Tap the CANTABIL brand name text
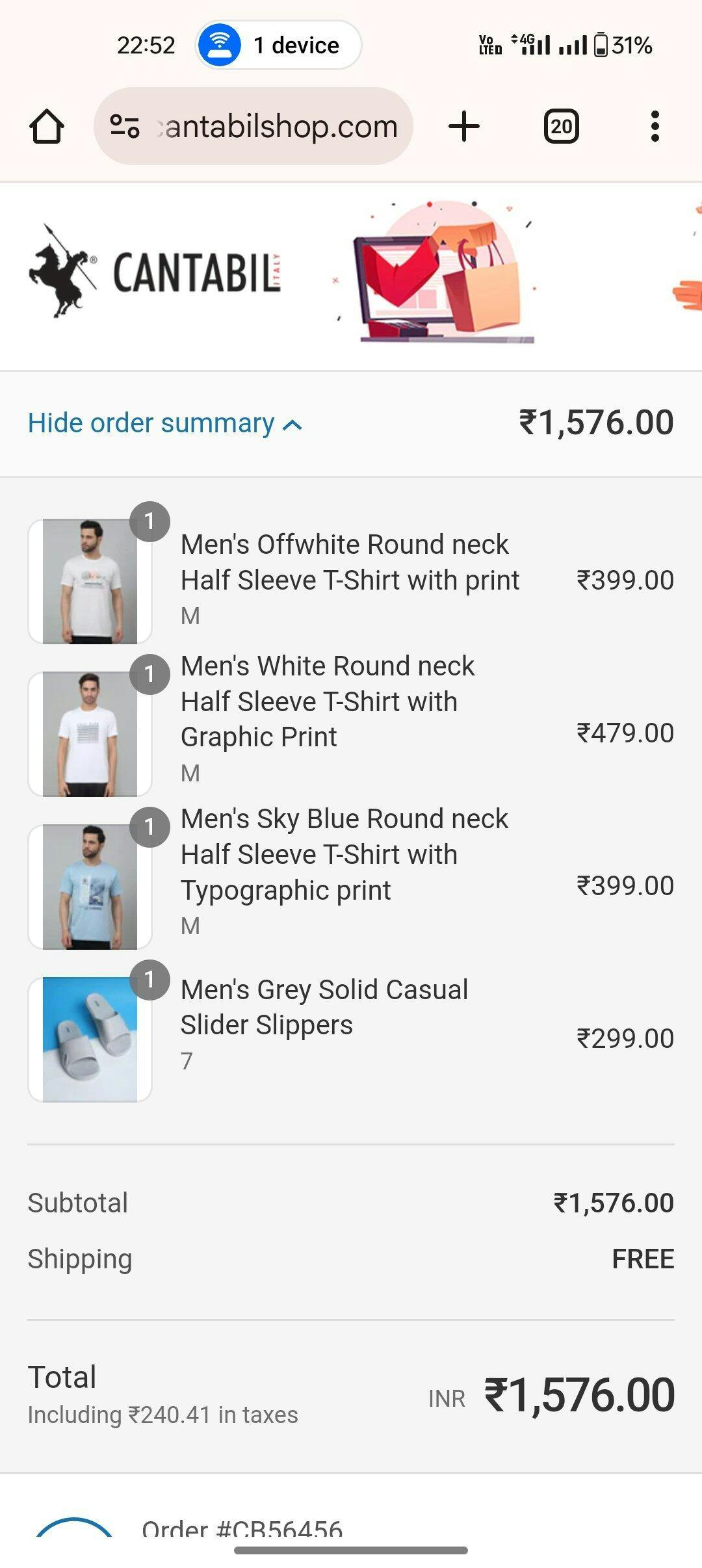Viewport: 702px width, 1568px height. coord(196,273)
